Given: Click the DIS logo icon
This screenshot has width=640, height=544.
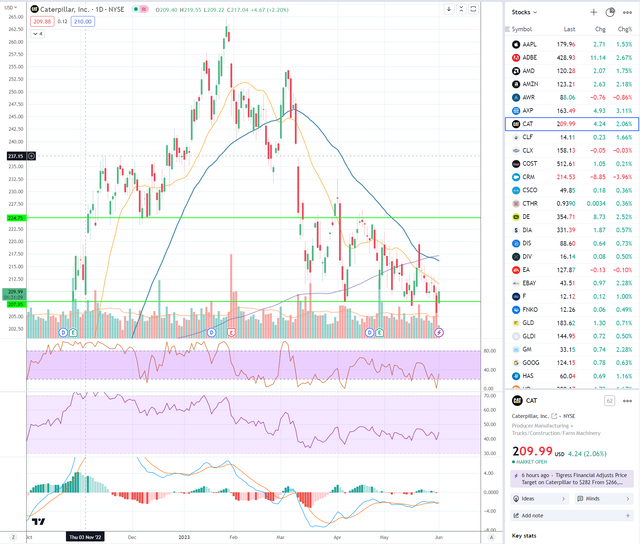Looking at the screenshot, I should 516,243.
